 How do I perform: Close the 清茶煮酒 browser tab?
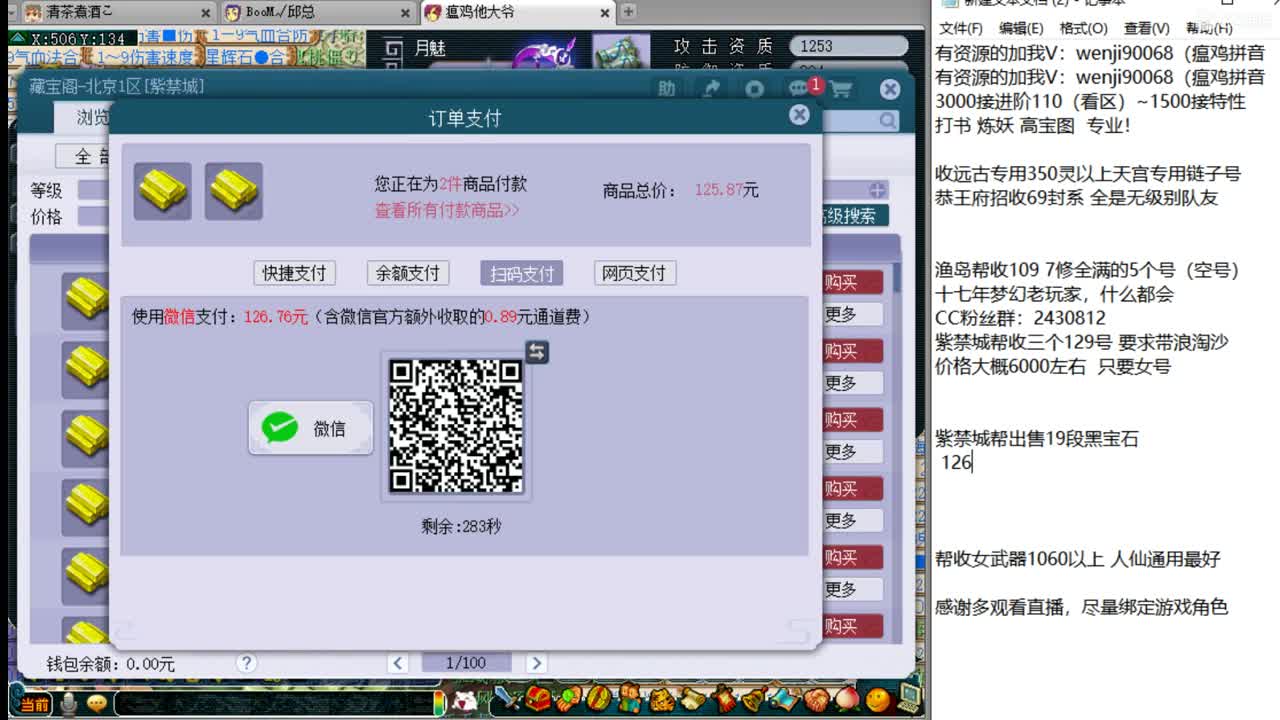tap(205, 13)
